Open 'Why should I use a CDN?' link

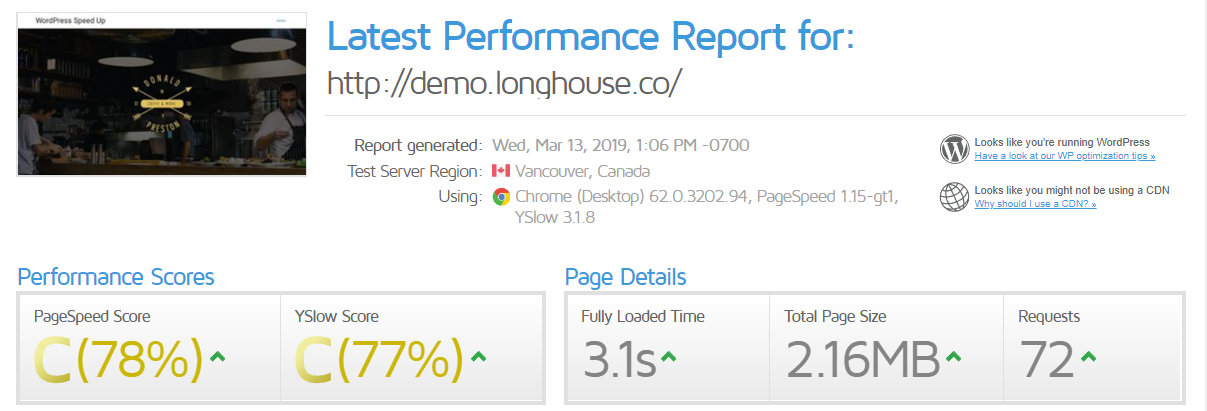tap(1035, 204)
